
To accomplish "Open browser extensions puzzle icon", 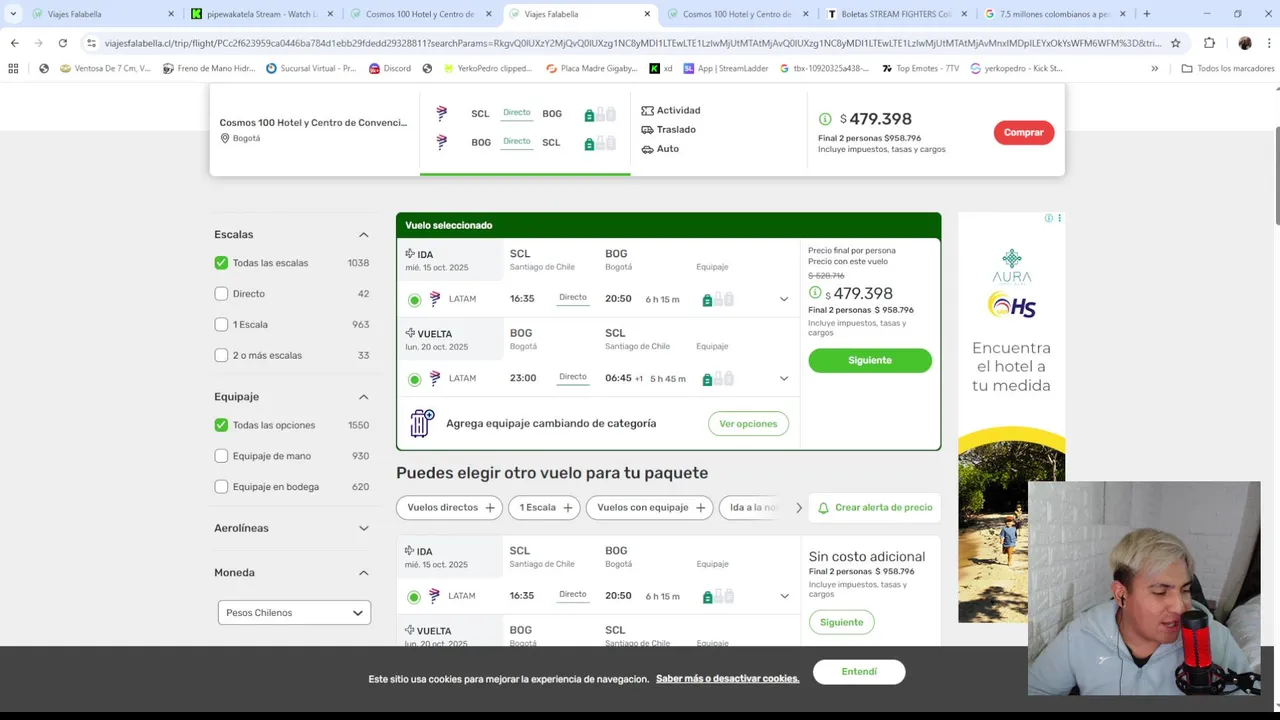I will pos(1209,43).
